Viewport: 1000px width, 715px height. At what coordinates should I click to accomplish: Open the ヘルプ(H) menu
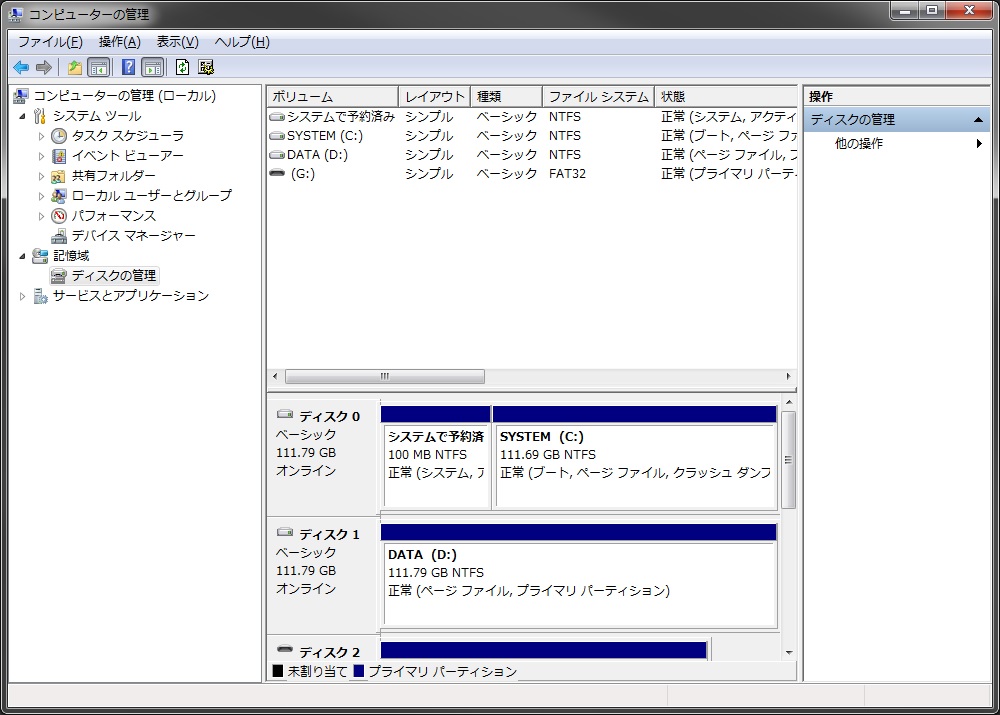242,42
